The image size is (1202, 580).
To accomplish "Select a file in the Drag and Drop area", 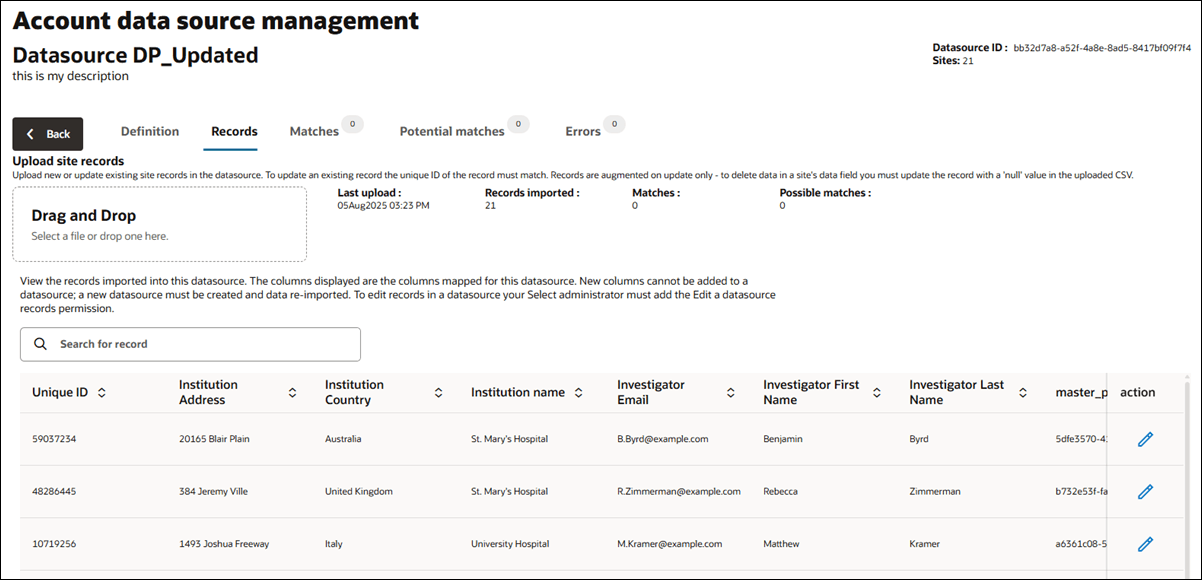I will pyautogui.click(x=160, y=222).
